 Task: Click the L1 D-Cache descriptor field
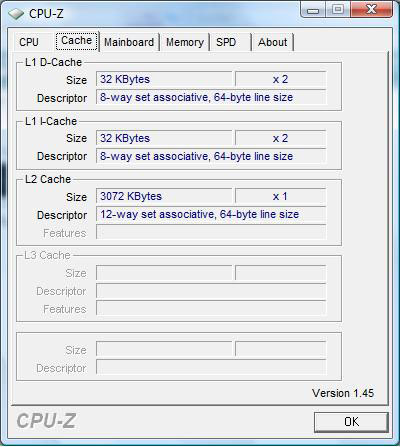click(211, 97)
